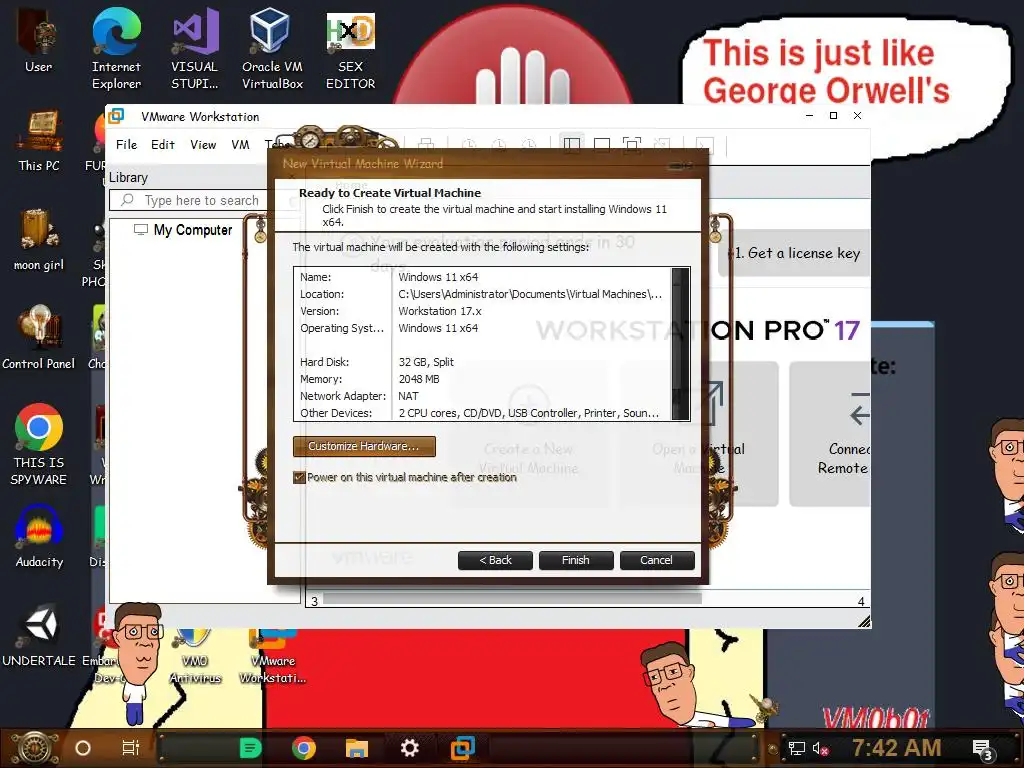Launch Oracle VM VirtualBox shortcut
Viewport: 1024px width, 768px height.
(x=272, y=49)
